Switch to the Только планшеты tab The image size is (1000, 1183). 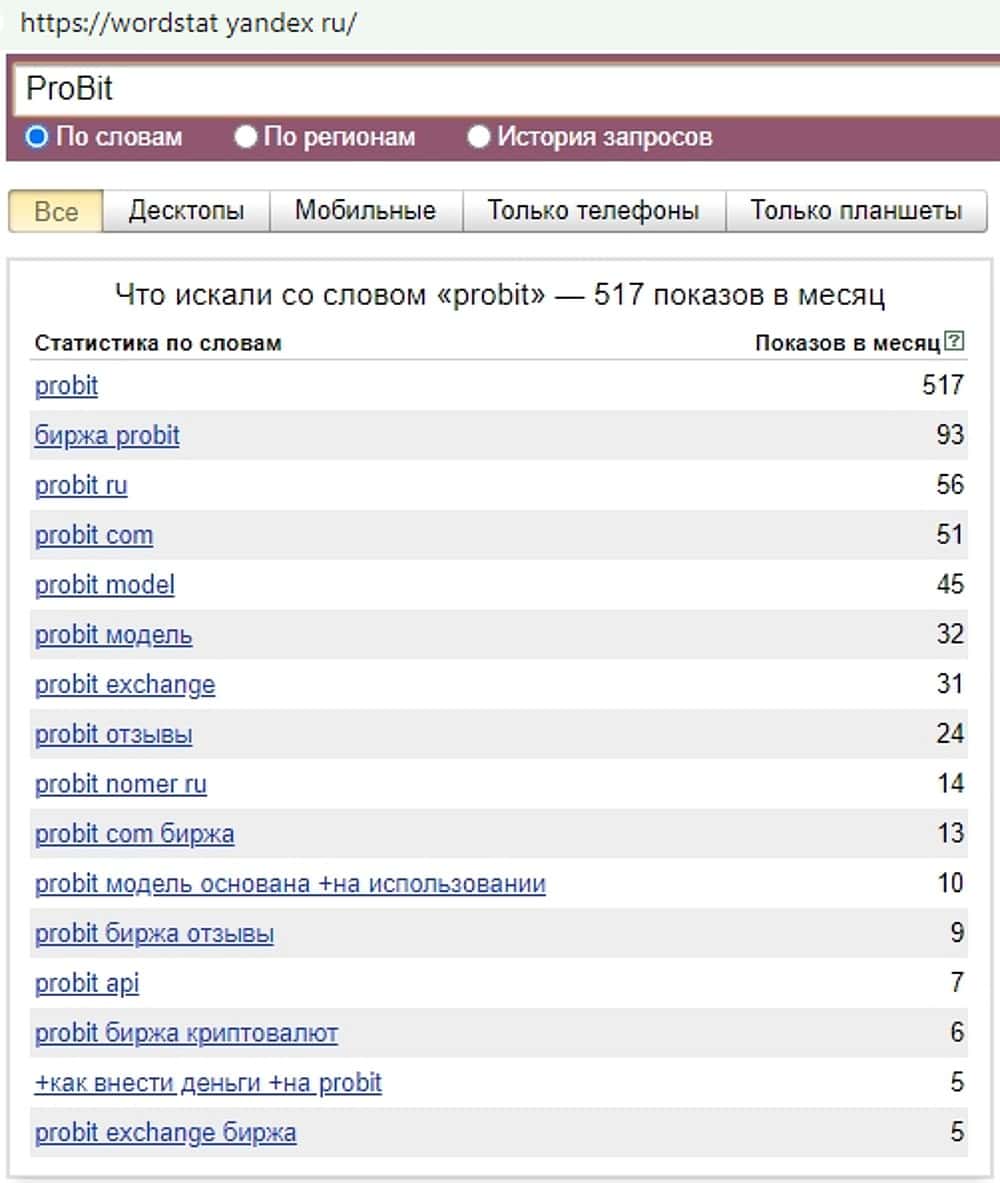(856, 211)
